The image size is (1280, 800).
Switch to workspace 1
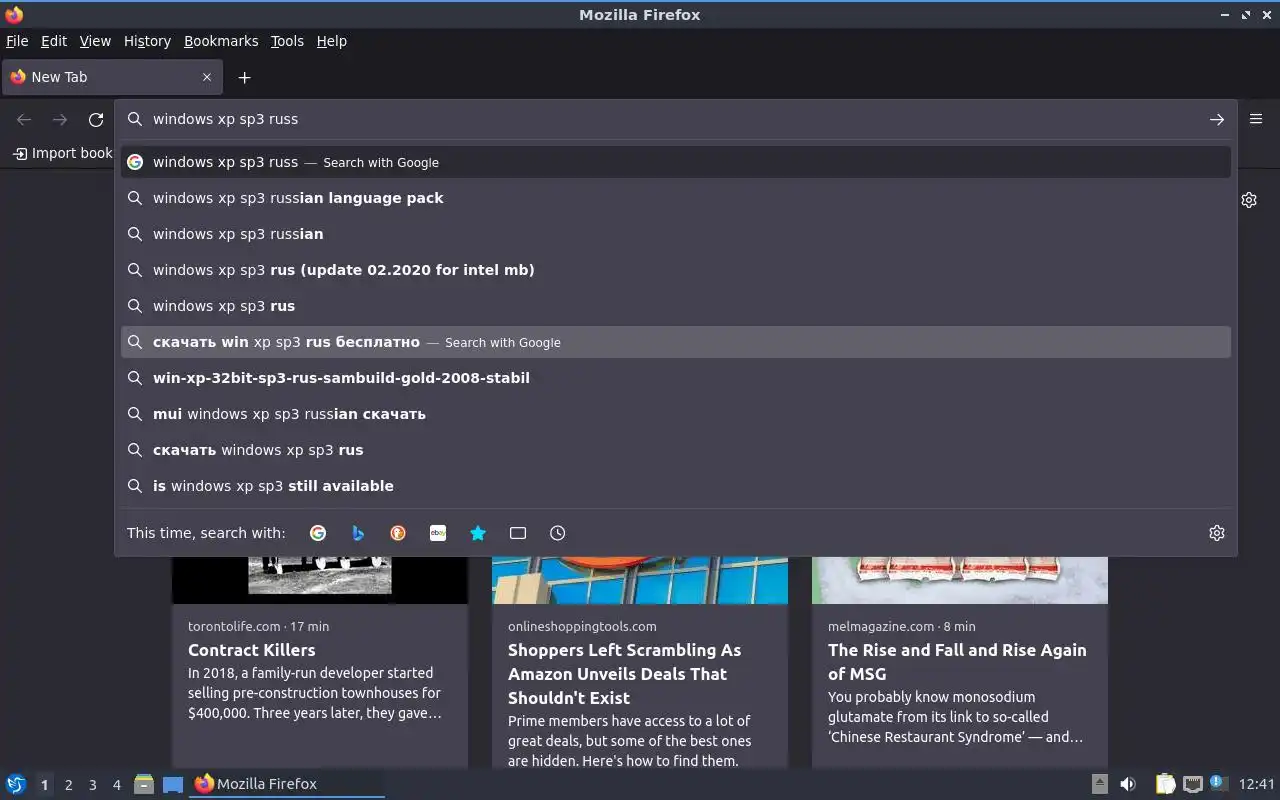(x=44, y=785)
